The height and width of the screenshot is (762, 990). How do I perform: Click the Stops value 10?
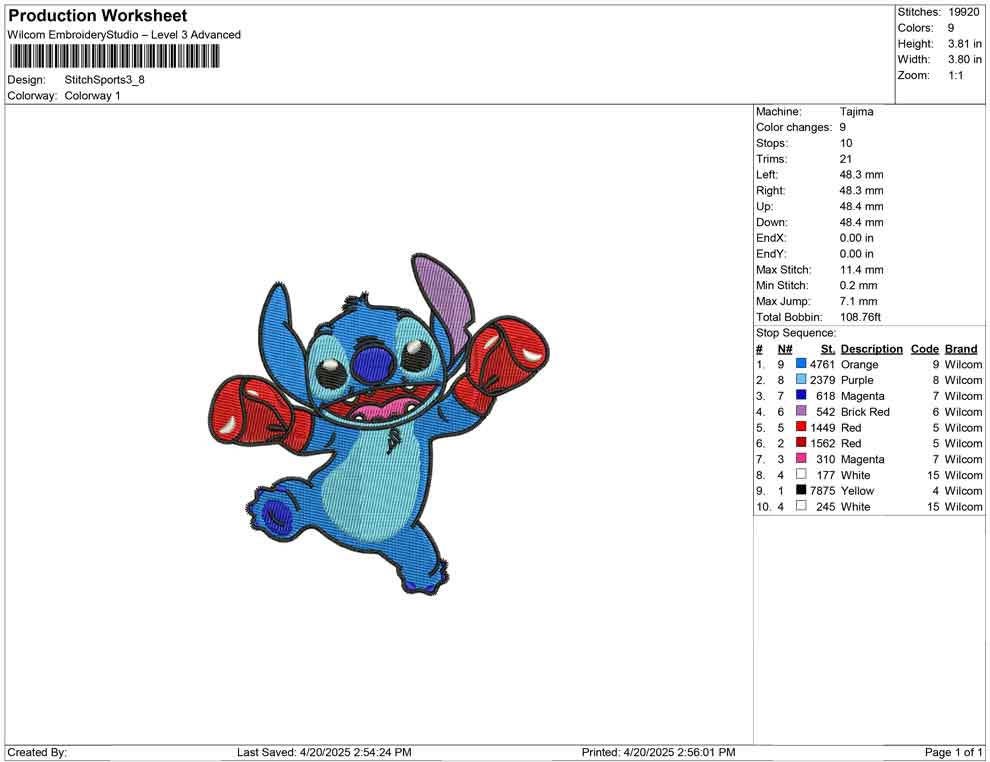(x=845, y=143)
